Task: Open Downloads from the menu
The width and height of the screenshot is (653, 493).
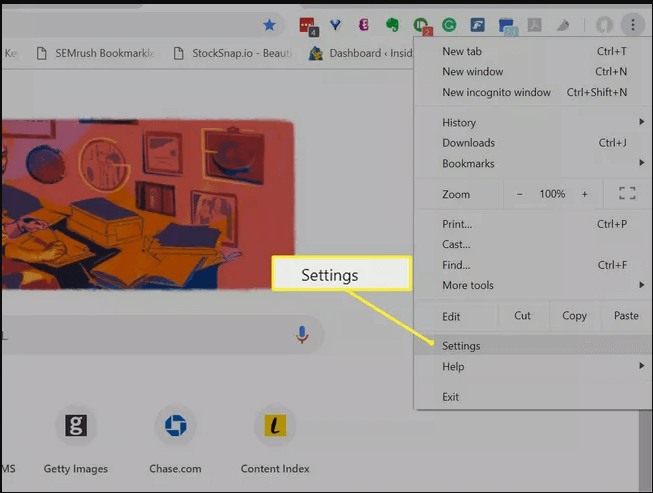Action: coord(534,143)
